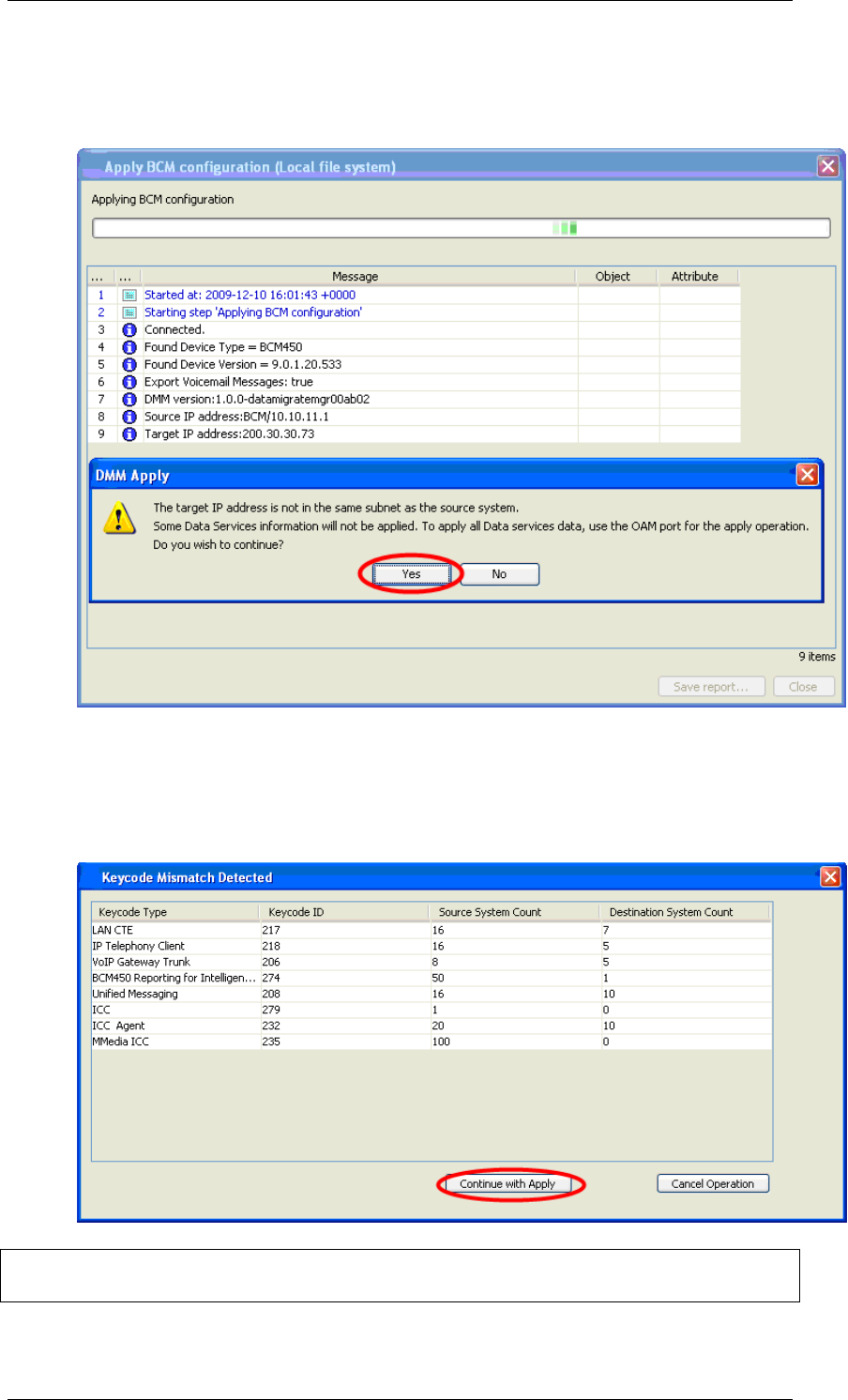848x1400 pixels.
Task: Click the '9 items' count label
Action: pos(816,657)
